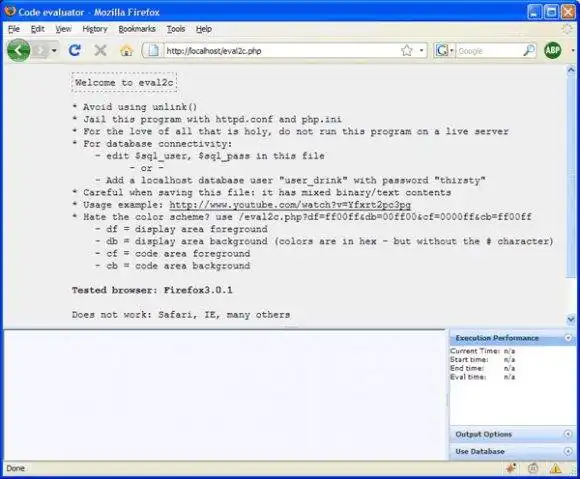Viewport: 580px width, 479px height.
Task: Click the scrollbar down arrow of display area
Action: pyautogui.click(x=571, y=318)
